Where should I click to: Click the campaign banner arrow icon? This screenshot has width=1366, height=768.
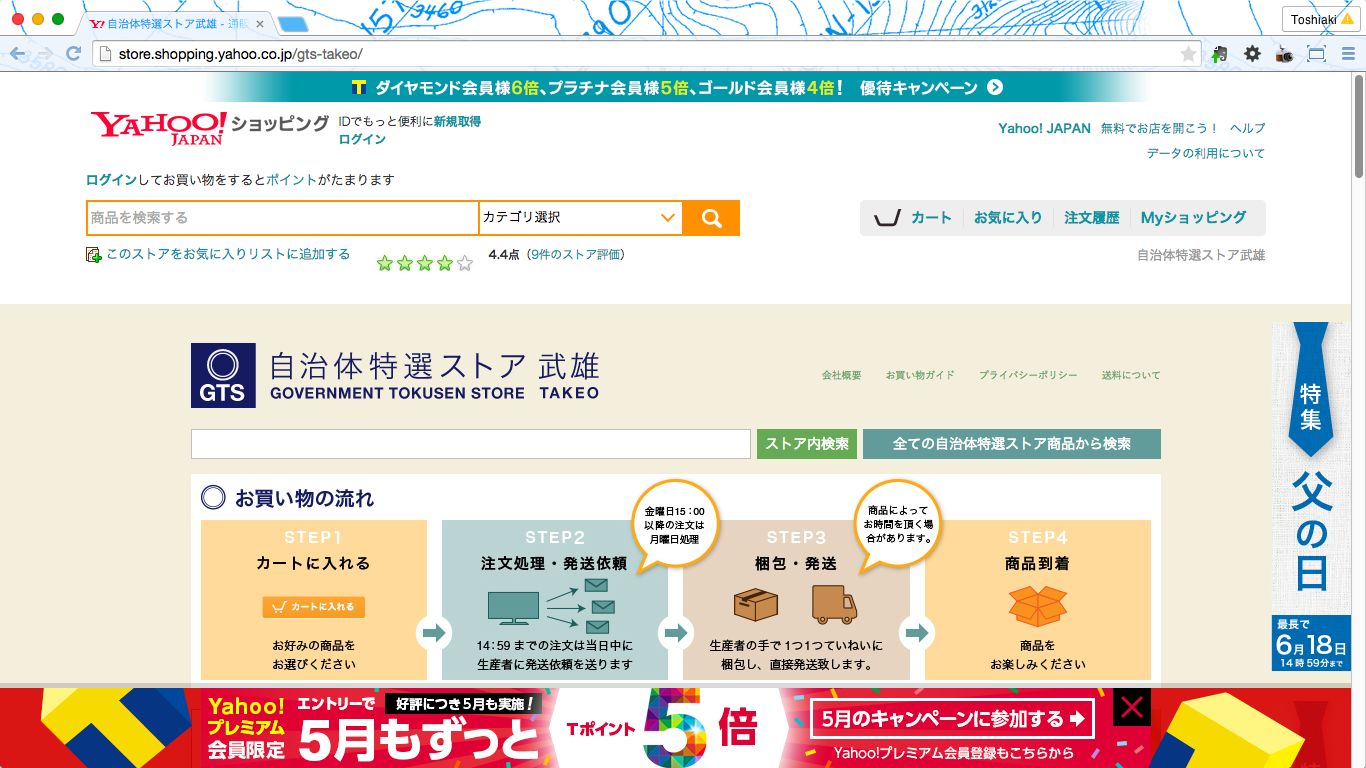coord(995,88)
